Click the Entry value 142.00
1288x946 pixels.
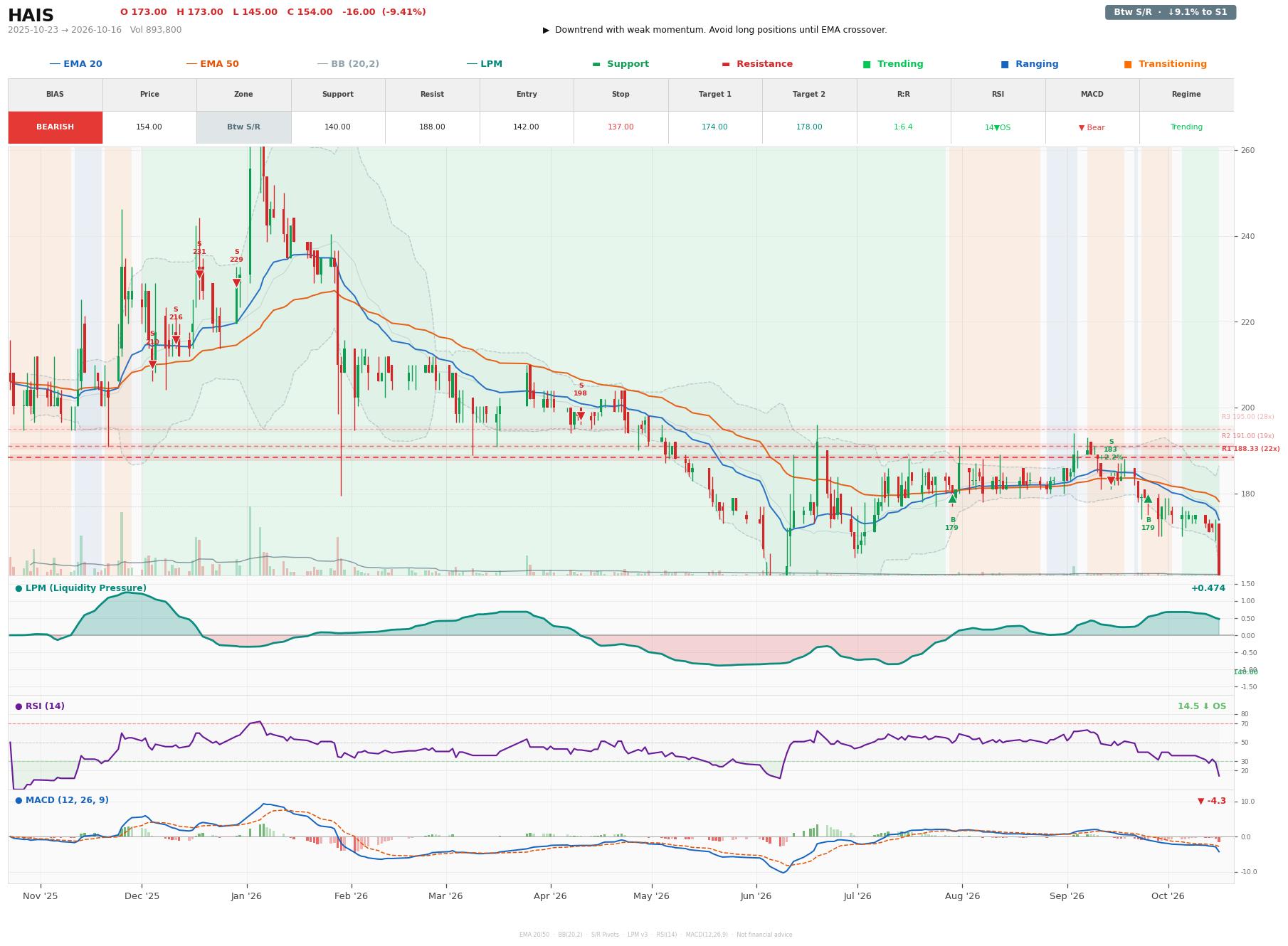point(527,127)
